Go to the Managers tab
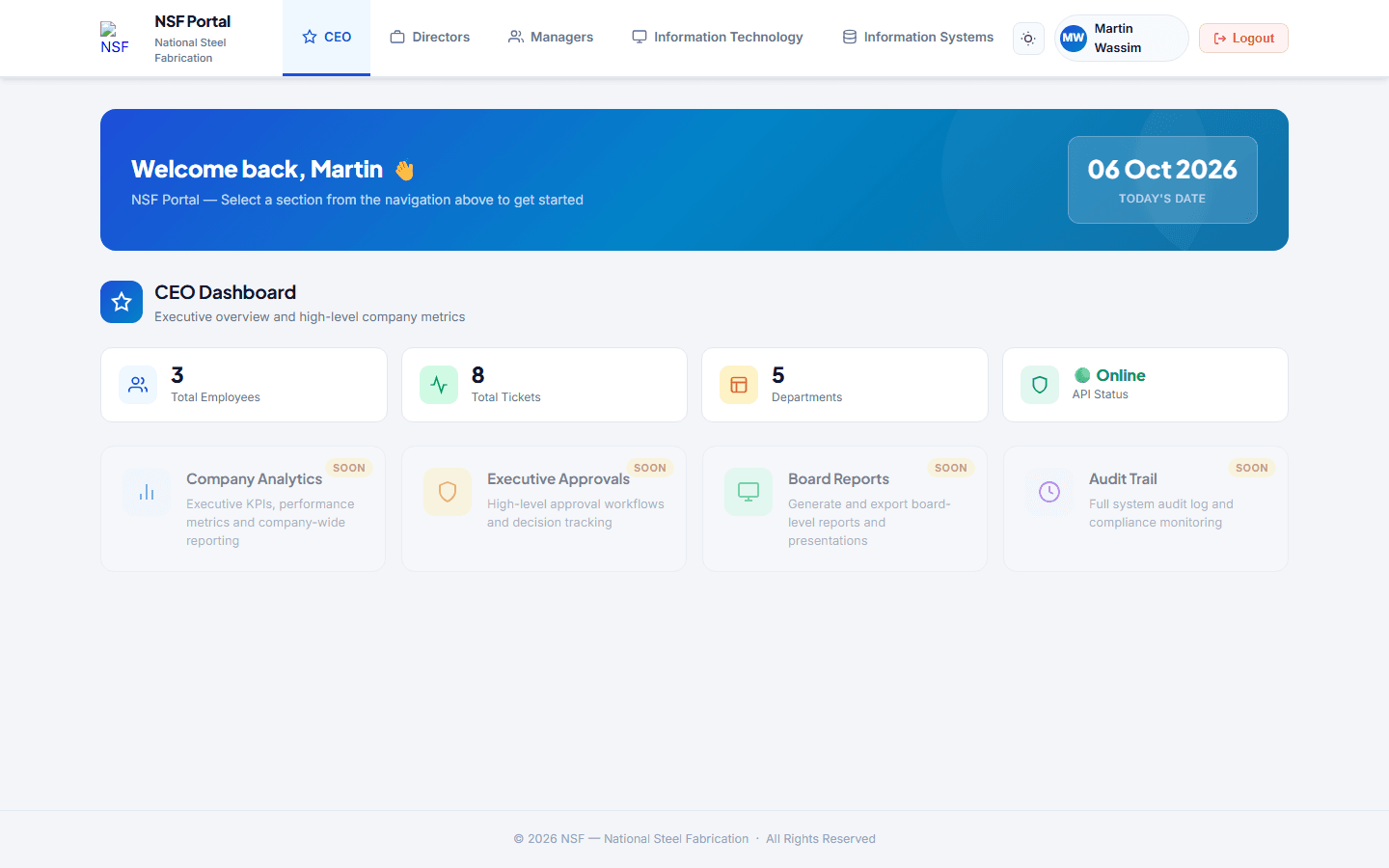1389x868 pixels. click(x=551, y=37)
